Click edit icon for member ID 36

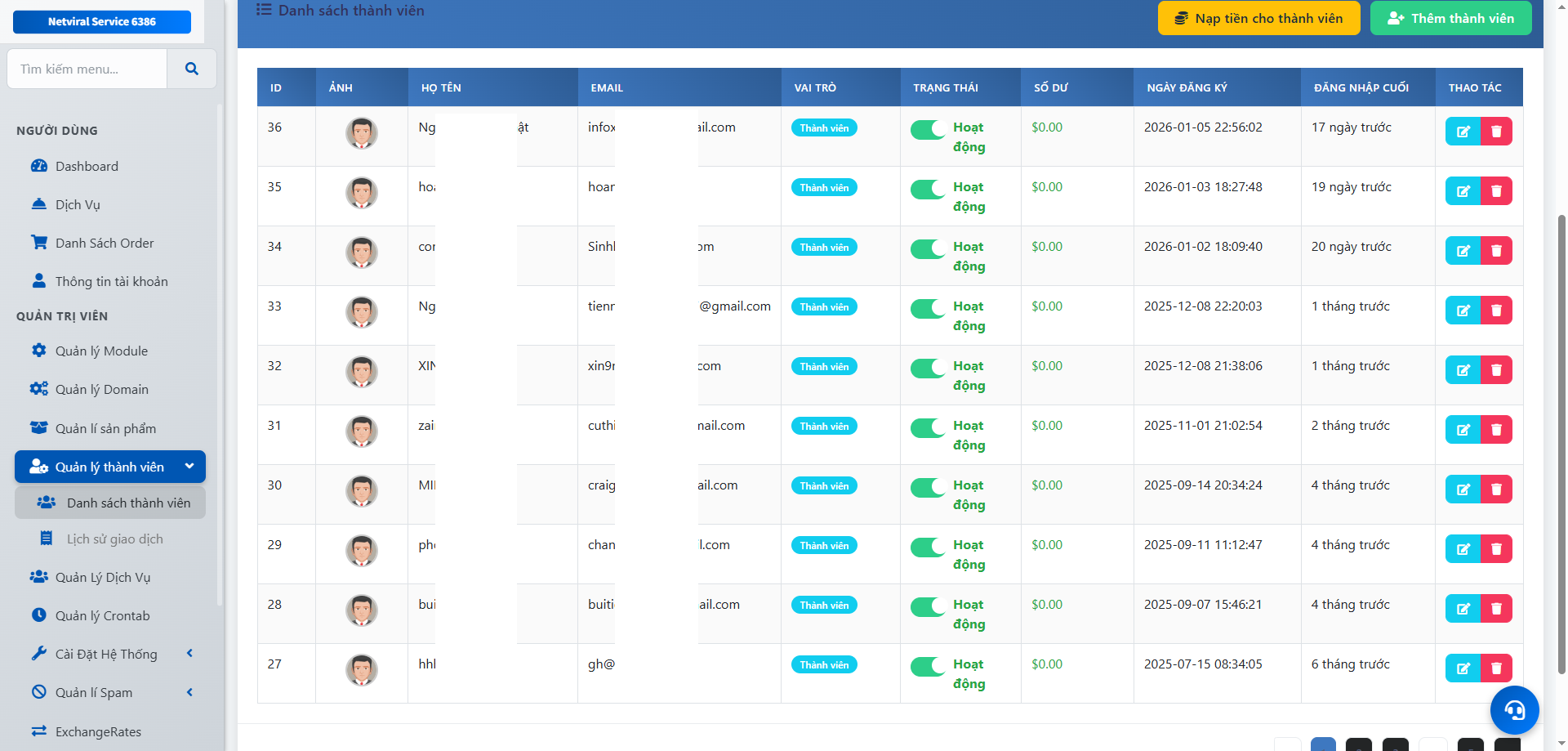[x=1463, y=132]
